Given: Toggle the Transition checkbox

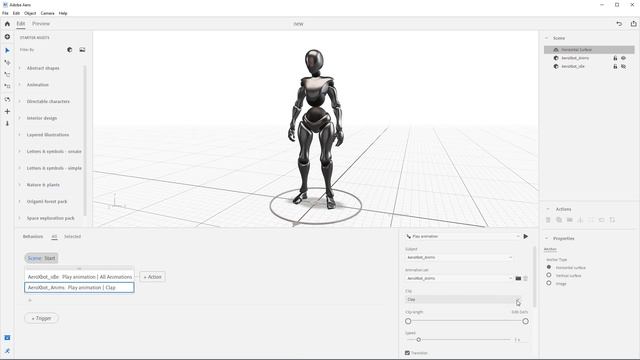Looking at the screenshot, I should click(x=407, y=353).
